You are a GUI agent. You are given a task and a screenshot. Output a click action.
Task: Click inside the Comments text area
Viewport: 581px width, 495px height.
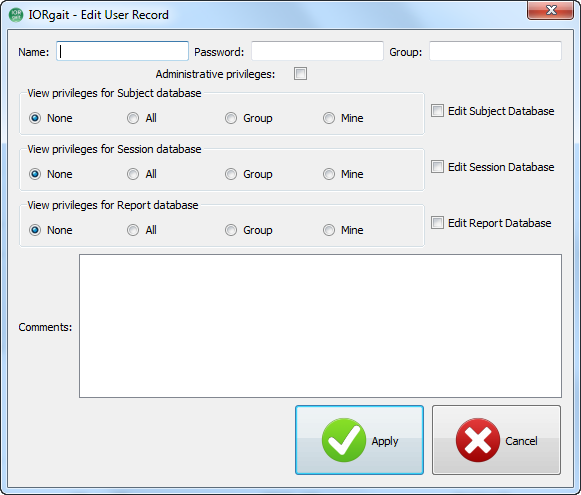[x=321, y=326]
